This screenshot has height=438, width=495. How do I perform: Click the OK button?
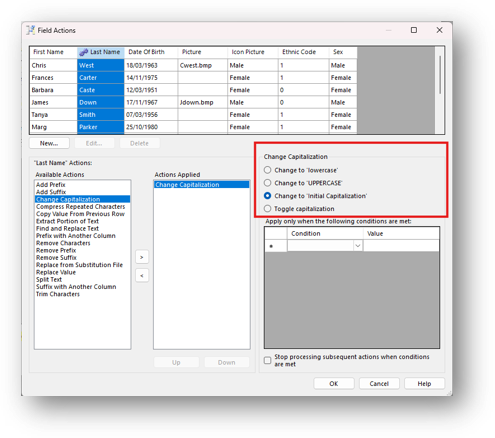click(x=334, y=384)
